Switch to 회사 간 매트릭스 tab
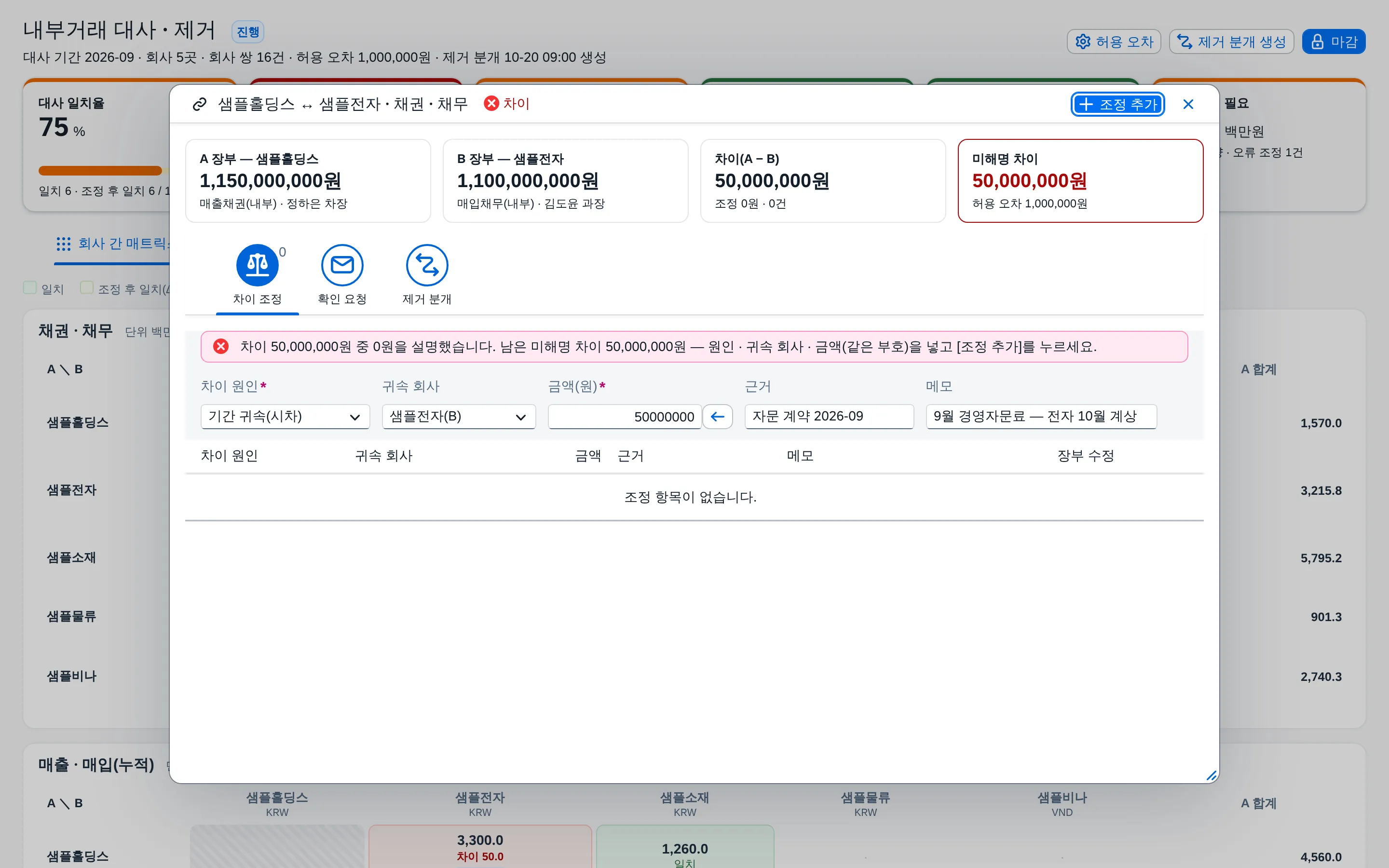 coord(112,244)
